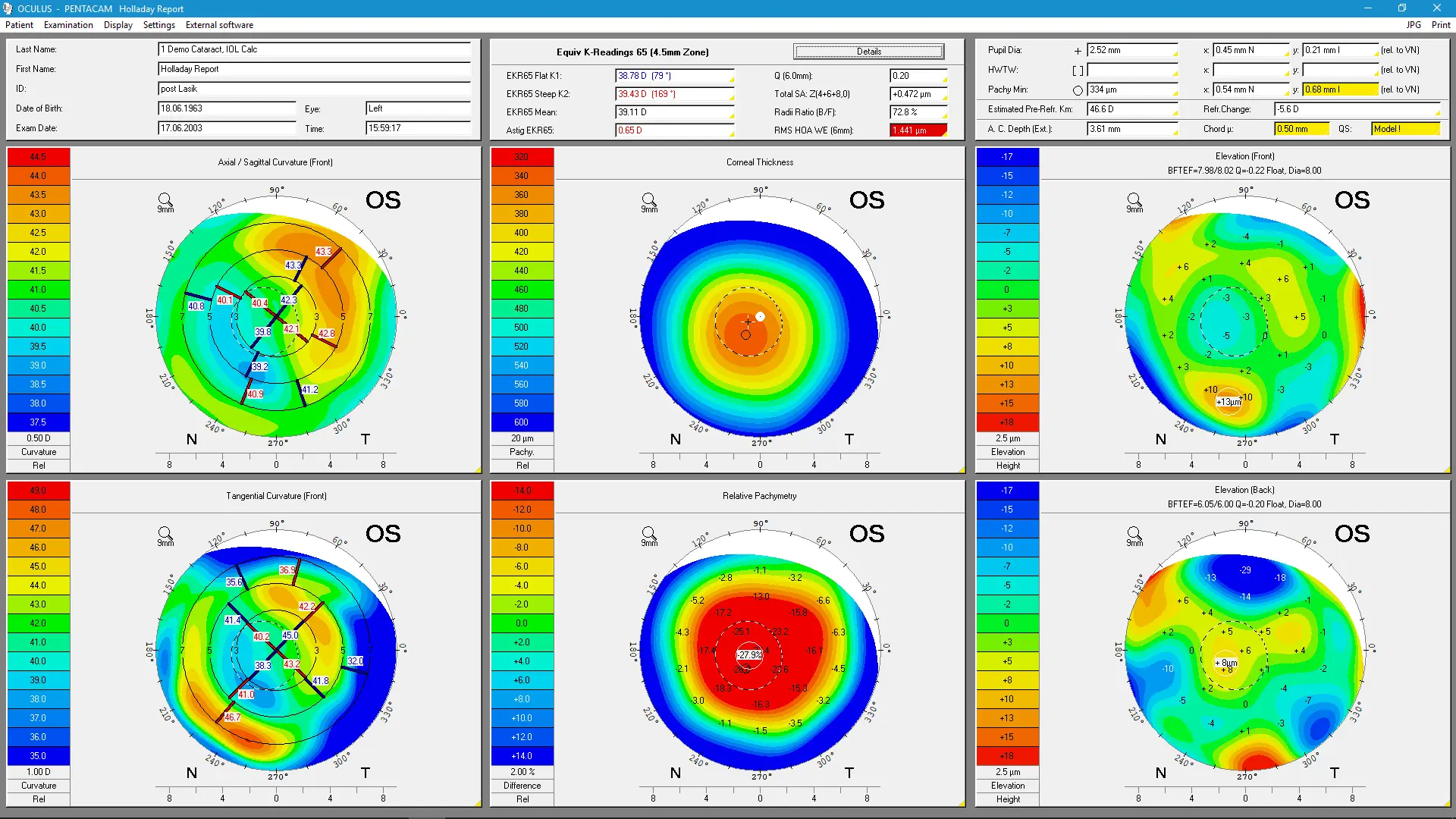Click the +13µm marker on Elevation (Front) map
Image resolution: width=1456 pixels, height=819 pixels.
tap(1228, 402)
